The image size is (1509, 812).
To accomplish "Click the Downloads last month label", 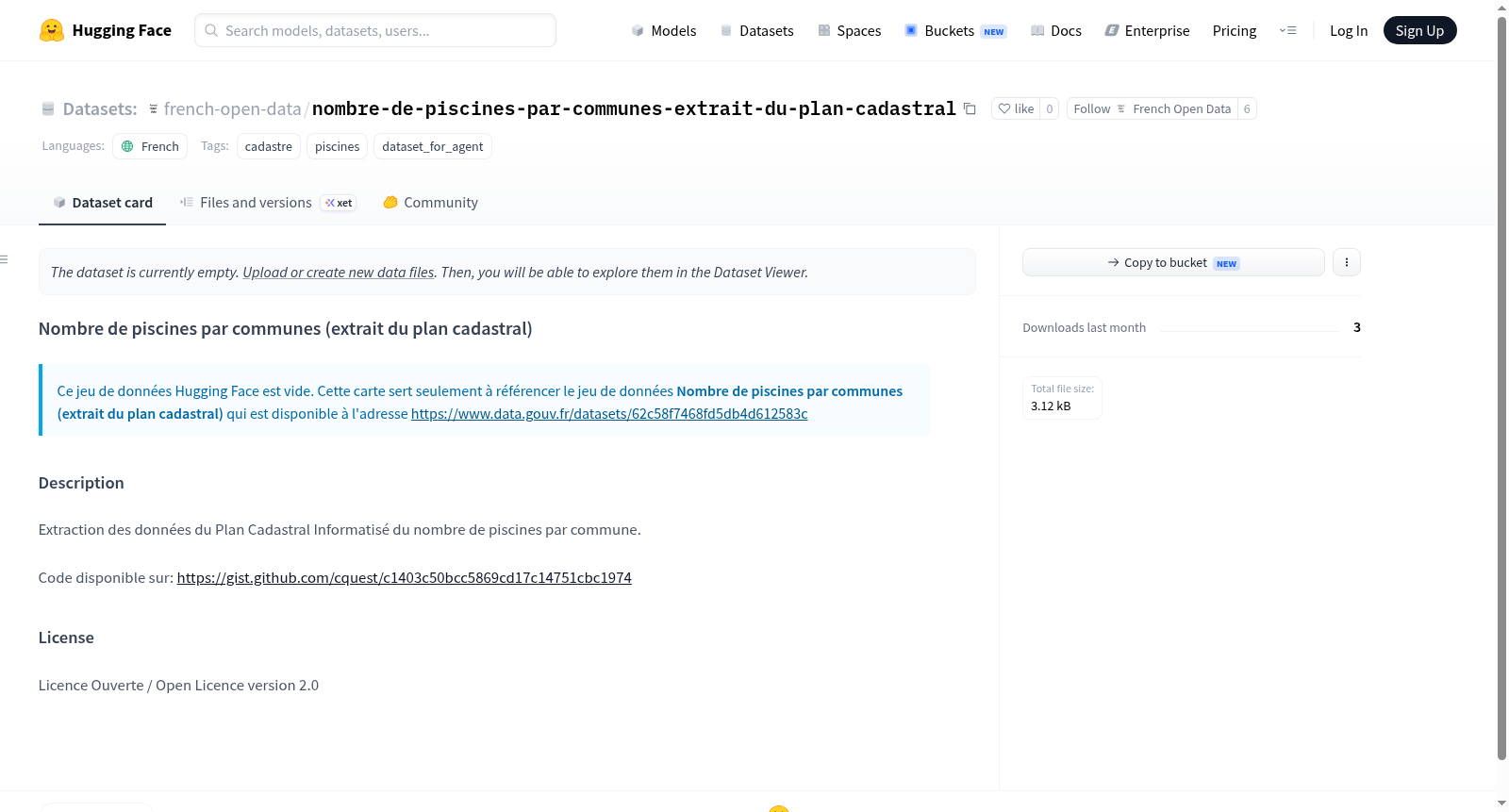I will (1084, 328).
